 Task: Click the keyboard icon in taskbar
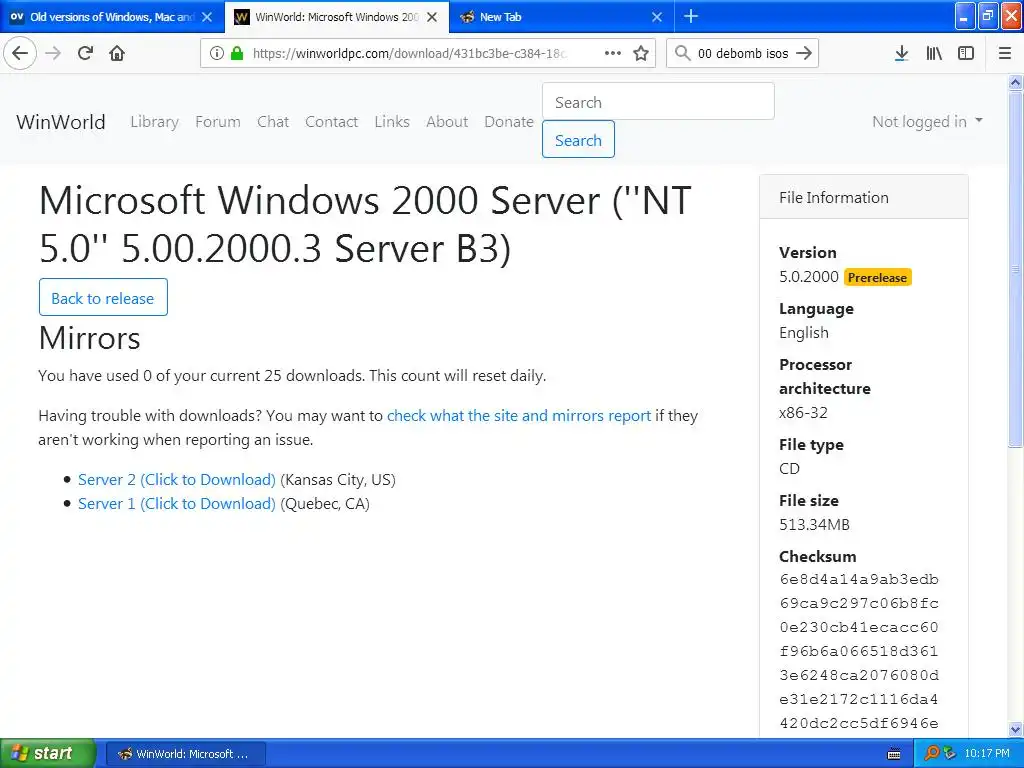coord(894,754)
